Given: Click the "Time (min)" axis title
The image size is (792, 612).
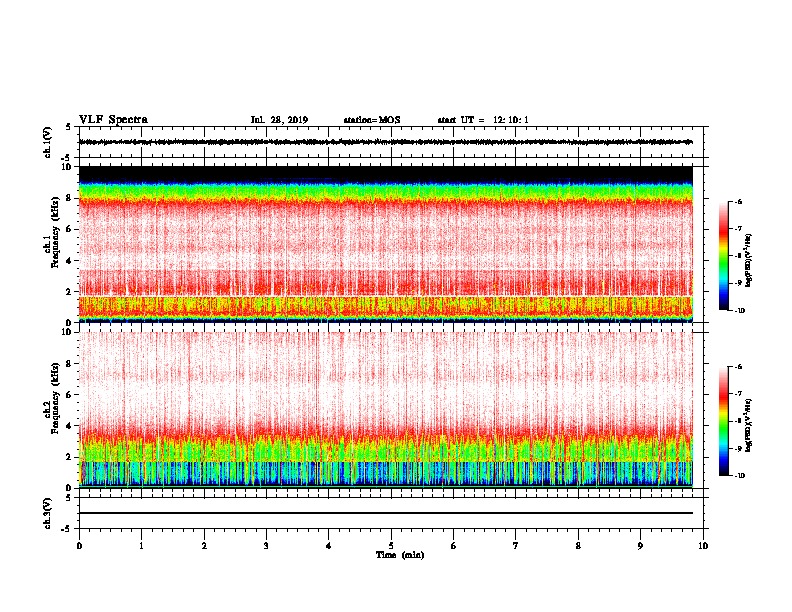Looking at the screenshot, I should pyautogui.click(x=400, y=555).
